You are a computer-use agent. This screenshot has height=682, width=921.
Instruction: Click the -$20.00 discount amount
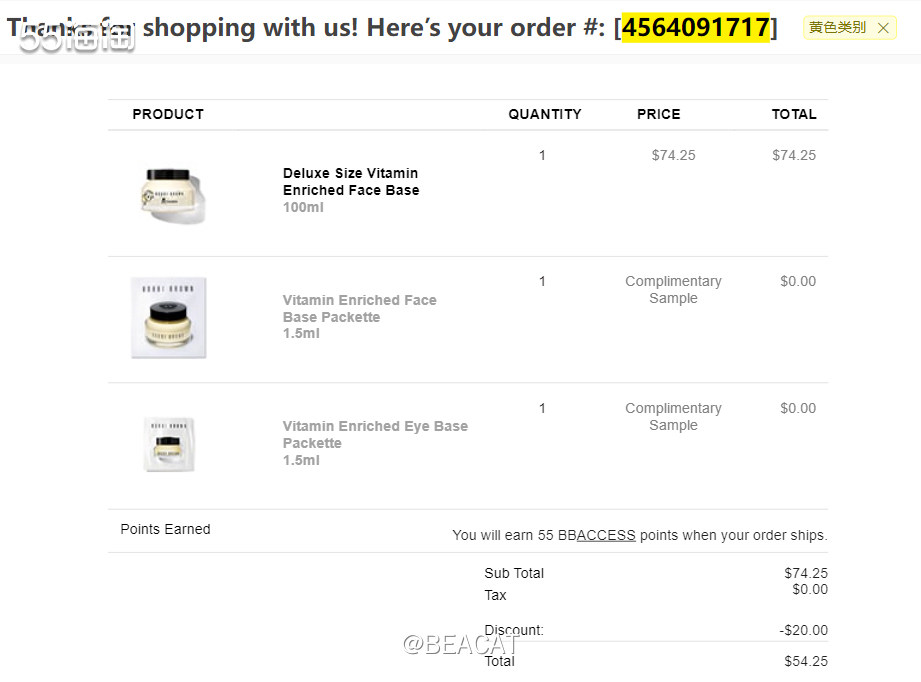coord(804,630)
